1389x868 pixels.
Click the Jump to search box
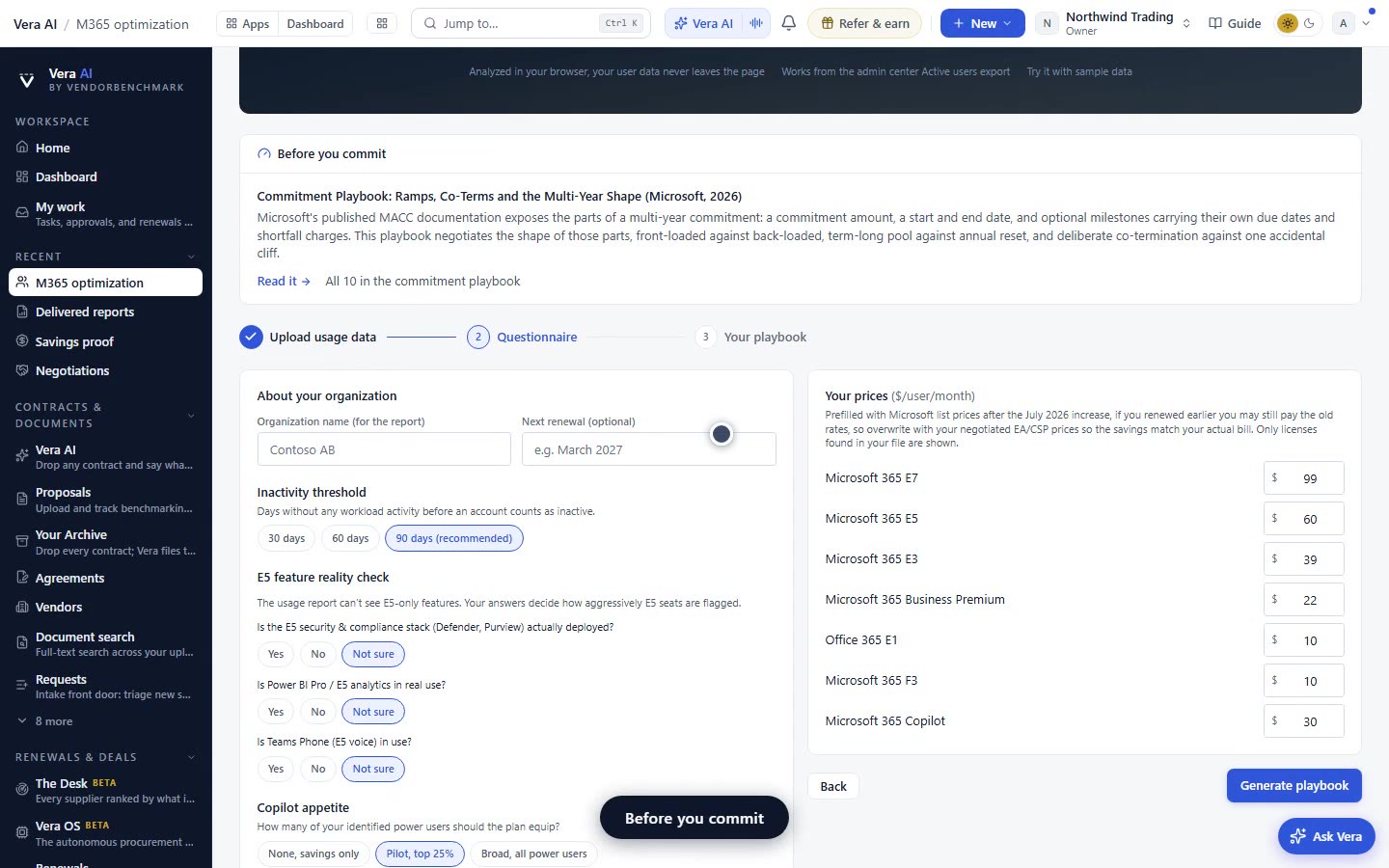click(531, 23)
